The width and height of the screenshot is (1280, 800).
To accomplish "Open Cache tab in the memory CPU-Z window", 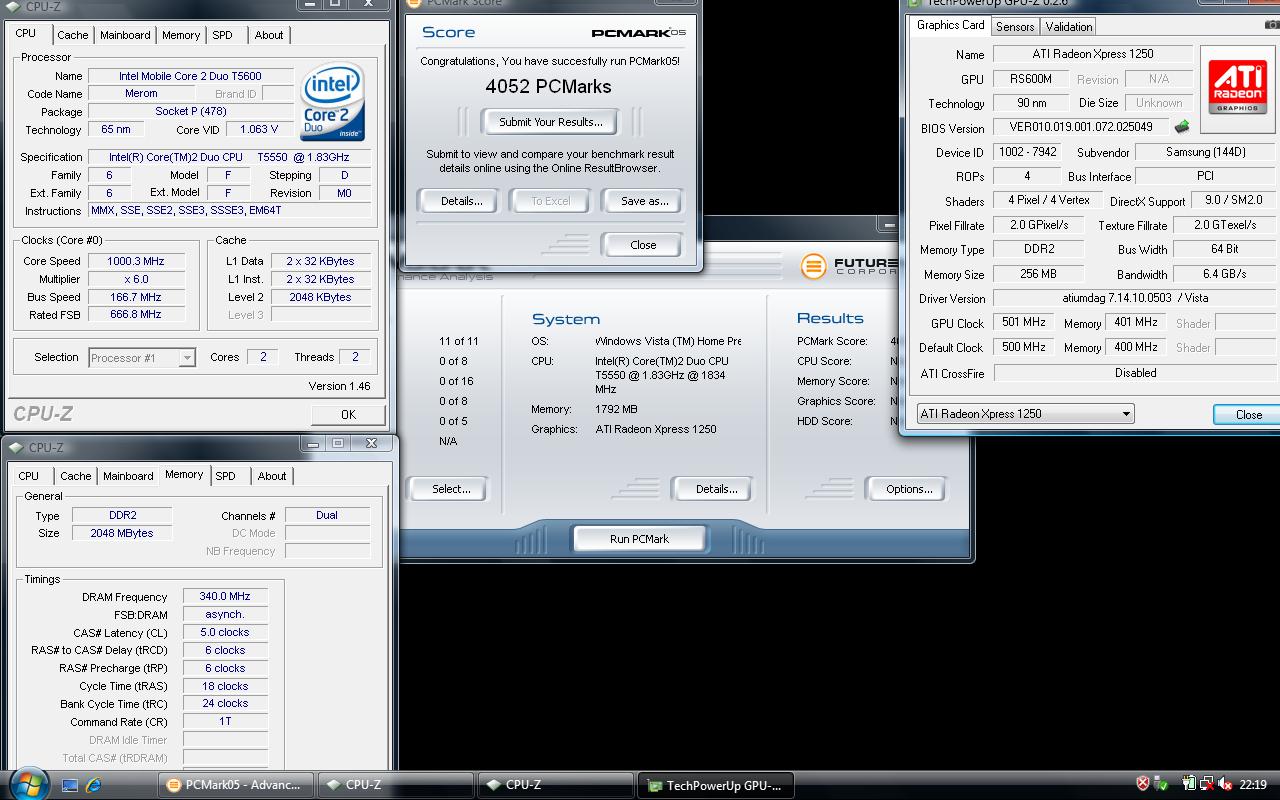I will [75, 476].
